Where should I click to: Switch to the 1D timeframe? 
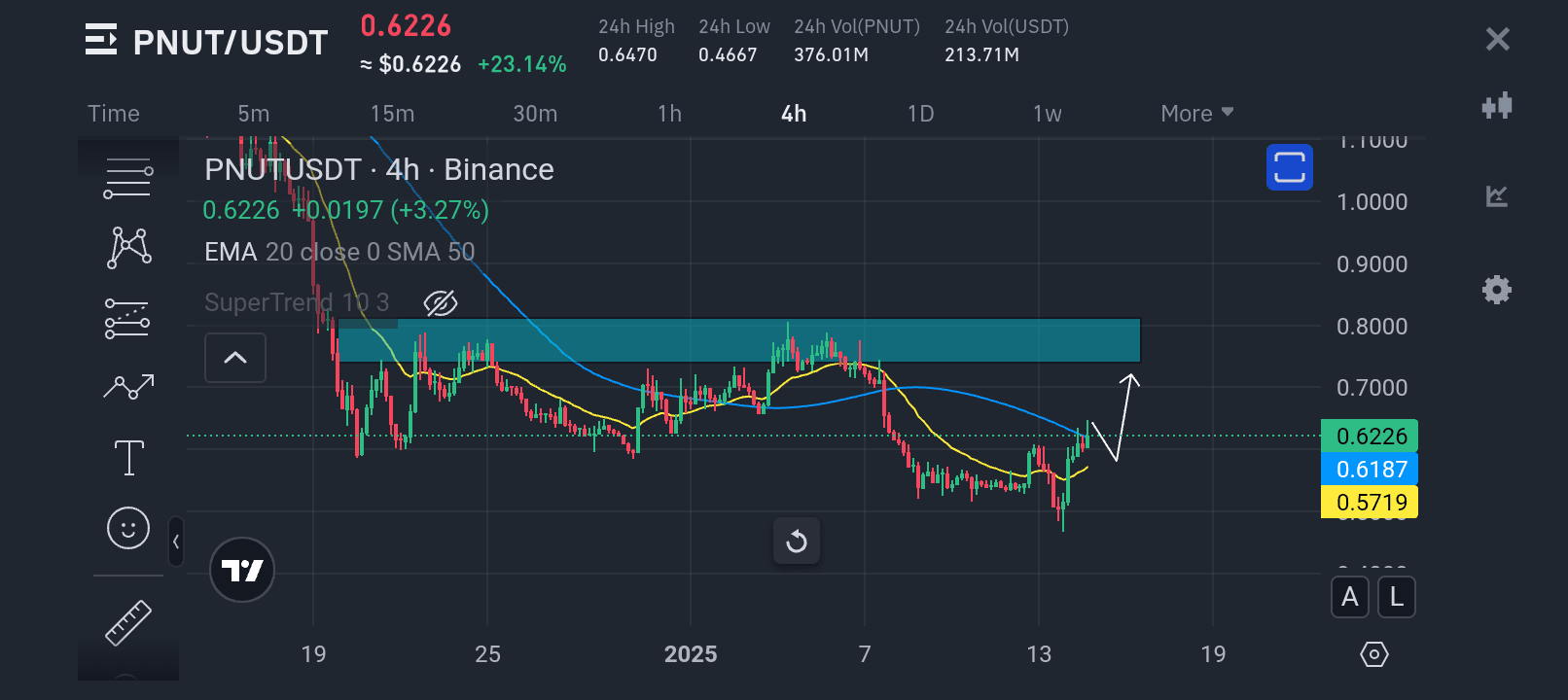point(920,114)
